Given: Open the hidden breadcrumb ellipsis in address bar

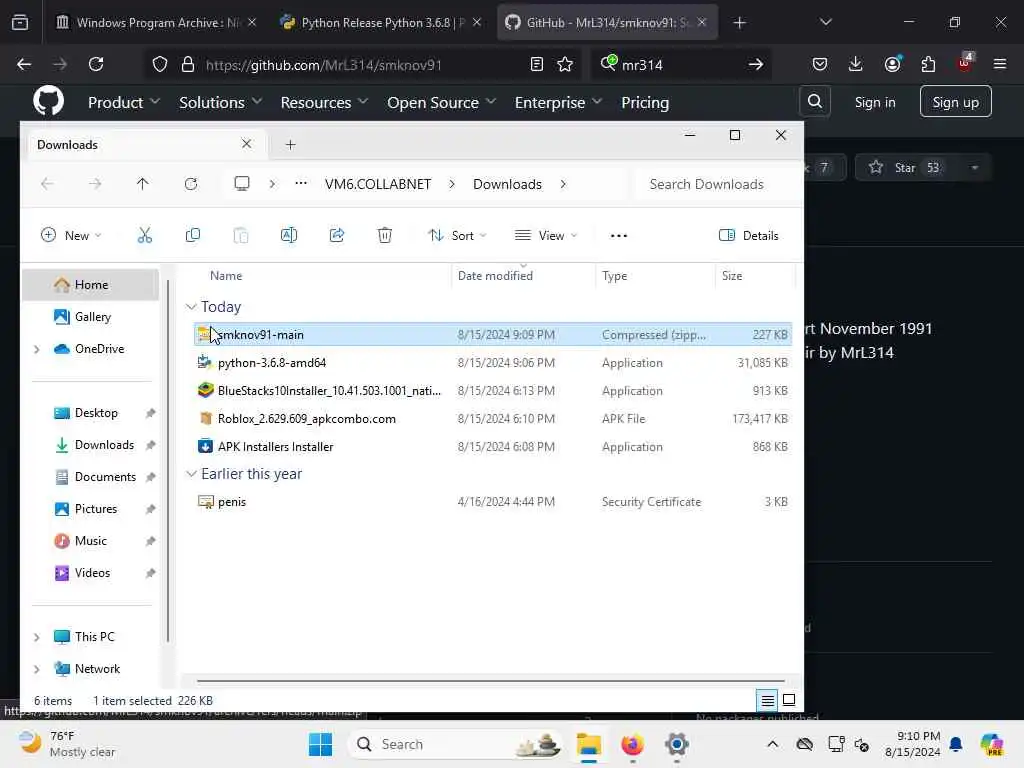Looking at the screenshot, I should click(300, 184).
